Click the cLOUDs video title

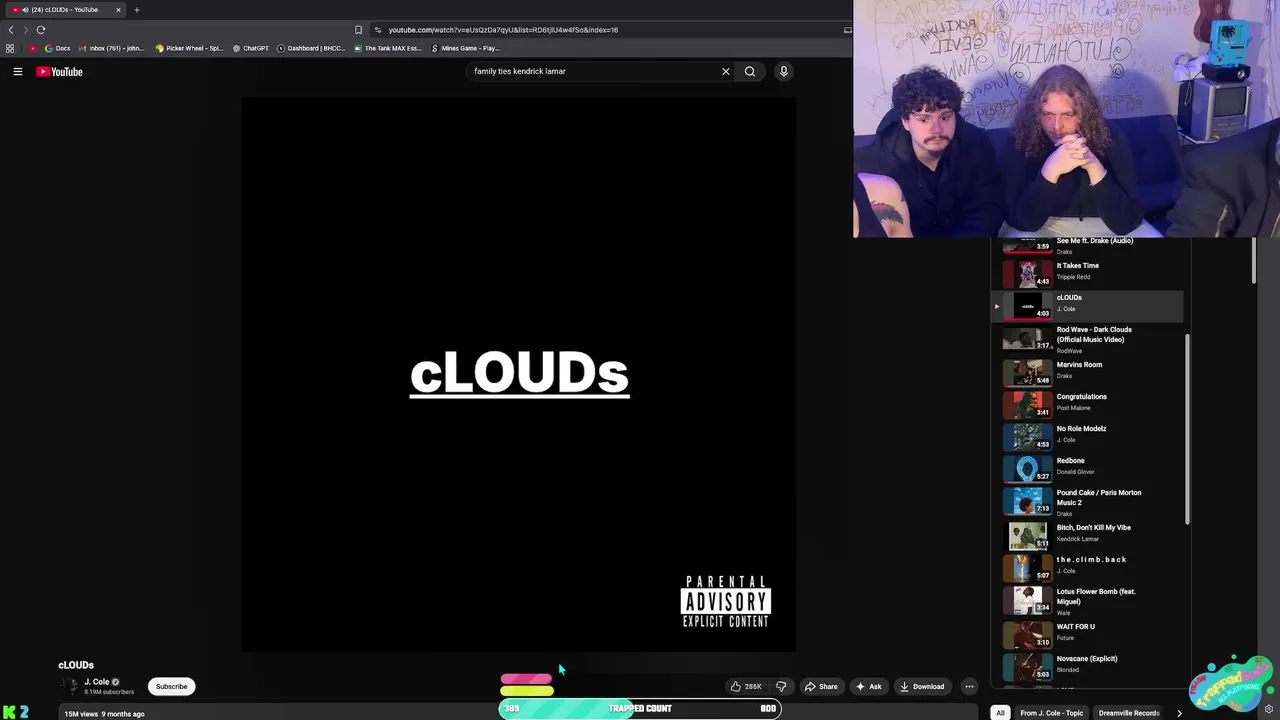pos(76,665)
